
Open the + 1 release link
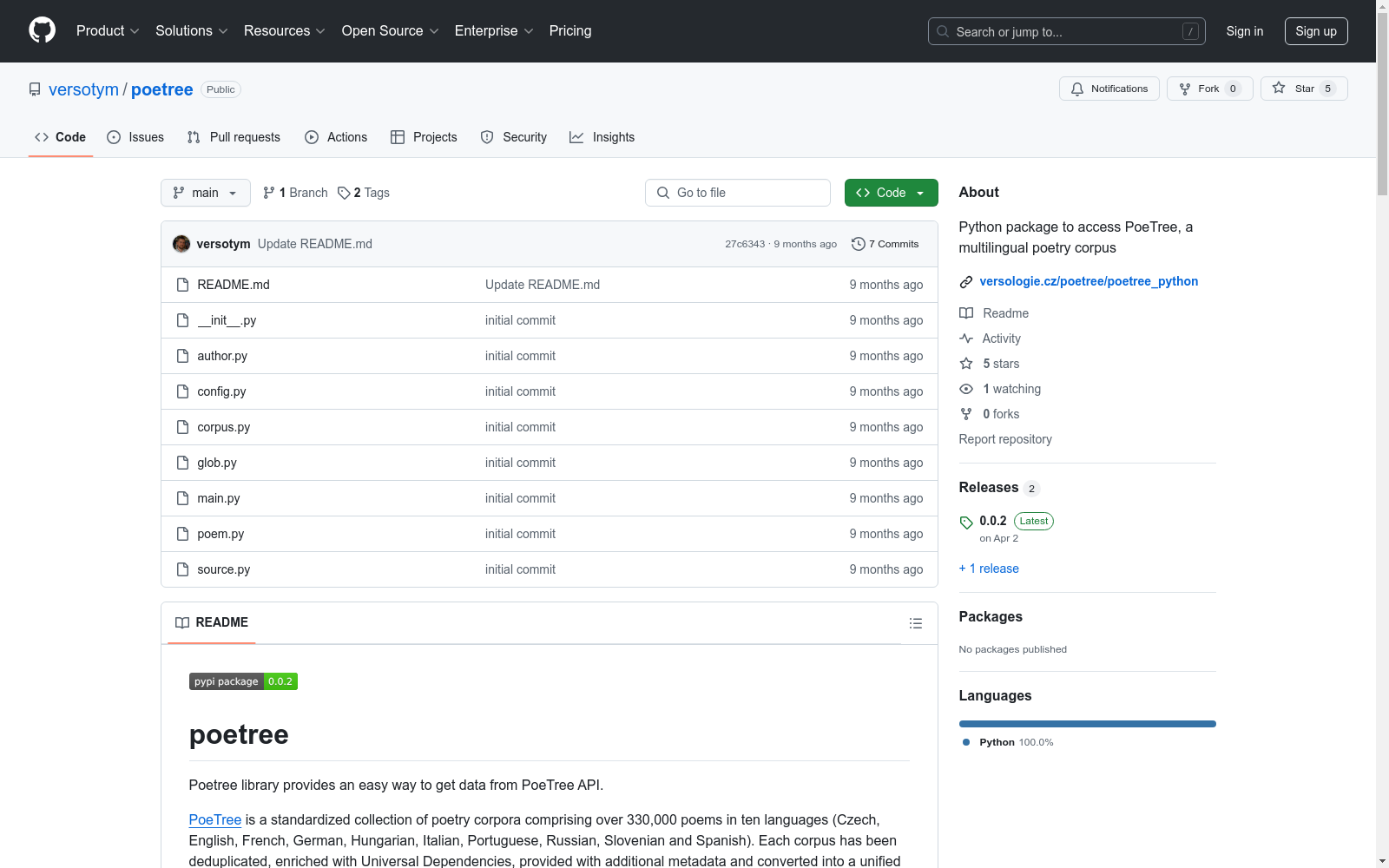pyautogui.click(x=989, y=569)
